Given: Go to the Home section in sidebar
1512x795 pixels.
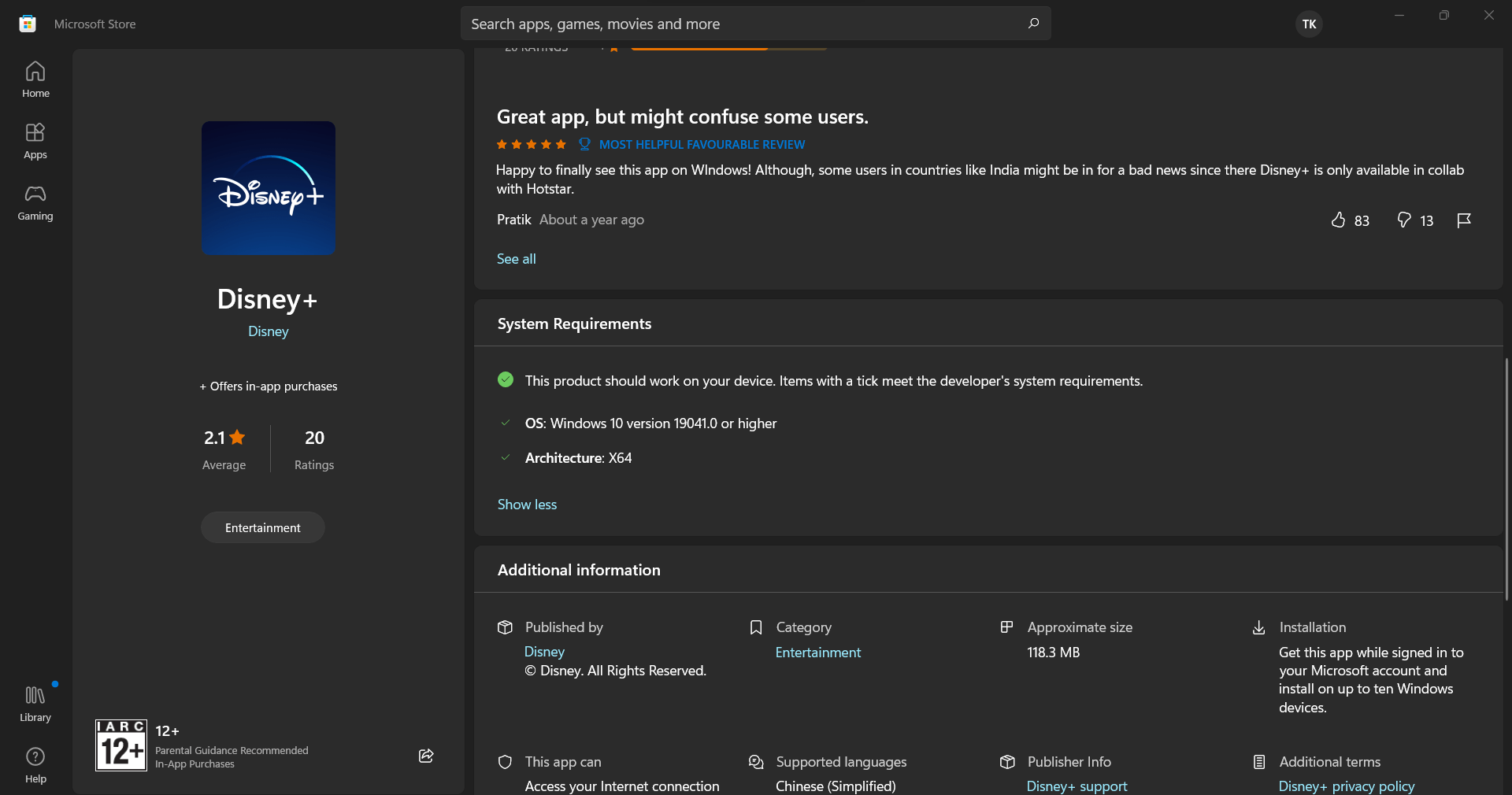Looking at the screenshot, I should 35,79.
